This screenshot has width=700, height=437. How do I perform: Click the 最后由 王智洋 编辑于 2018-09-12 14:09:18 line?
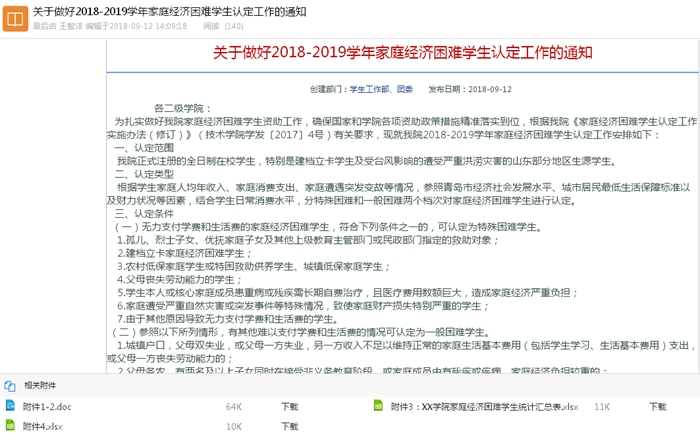[x=110, y=26]
